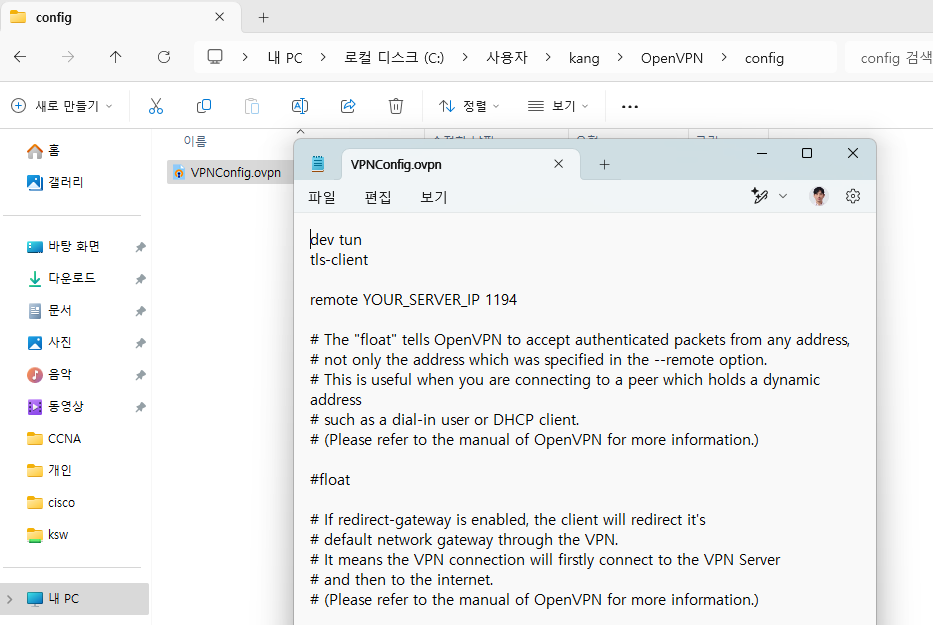
Task: Open the 편집 (Edit) menu in Notepad
Action: (x=378, y=197)
